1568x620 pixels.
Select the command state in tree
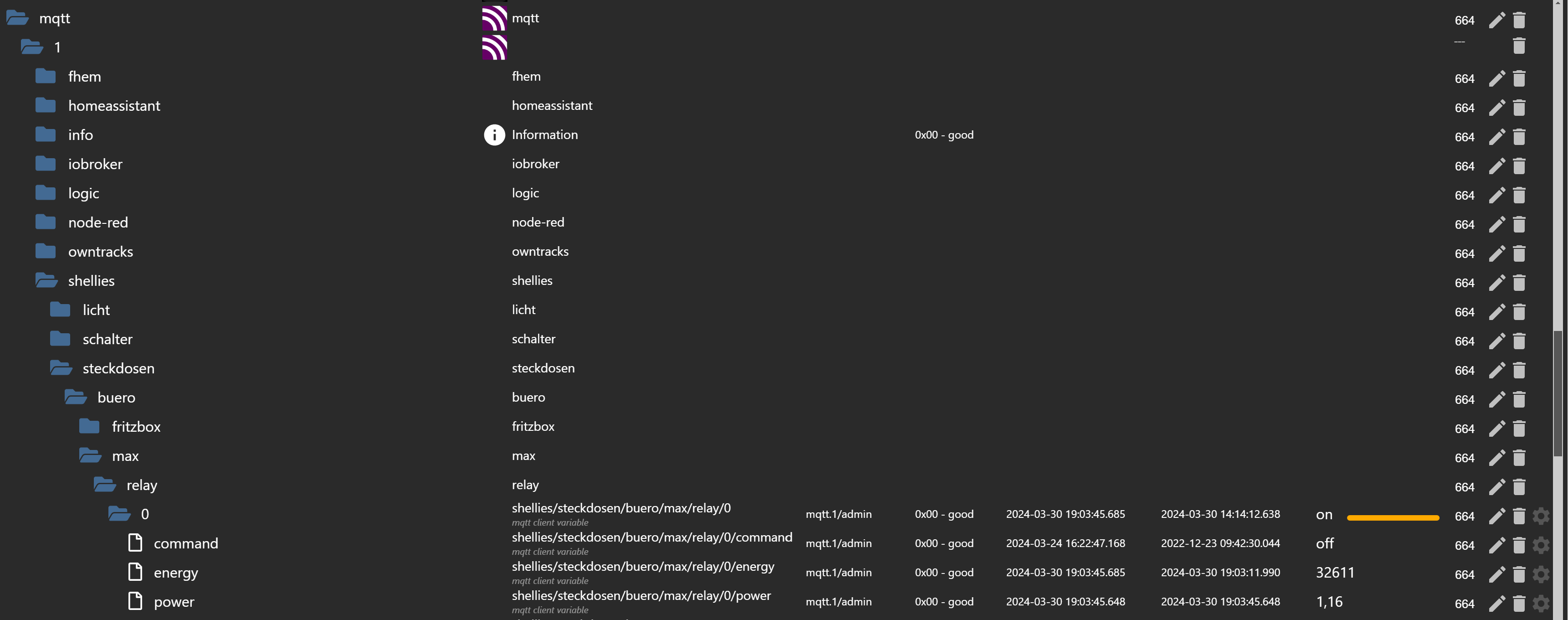coord(185,543)
